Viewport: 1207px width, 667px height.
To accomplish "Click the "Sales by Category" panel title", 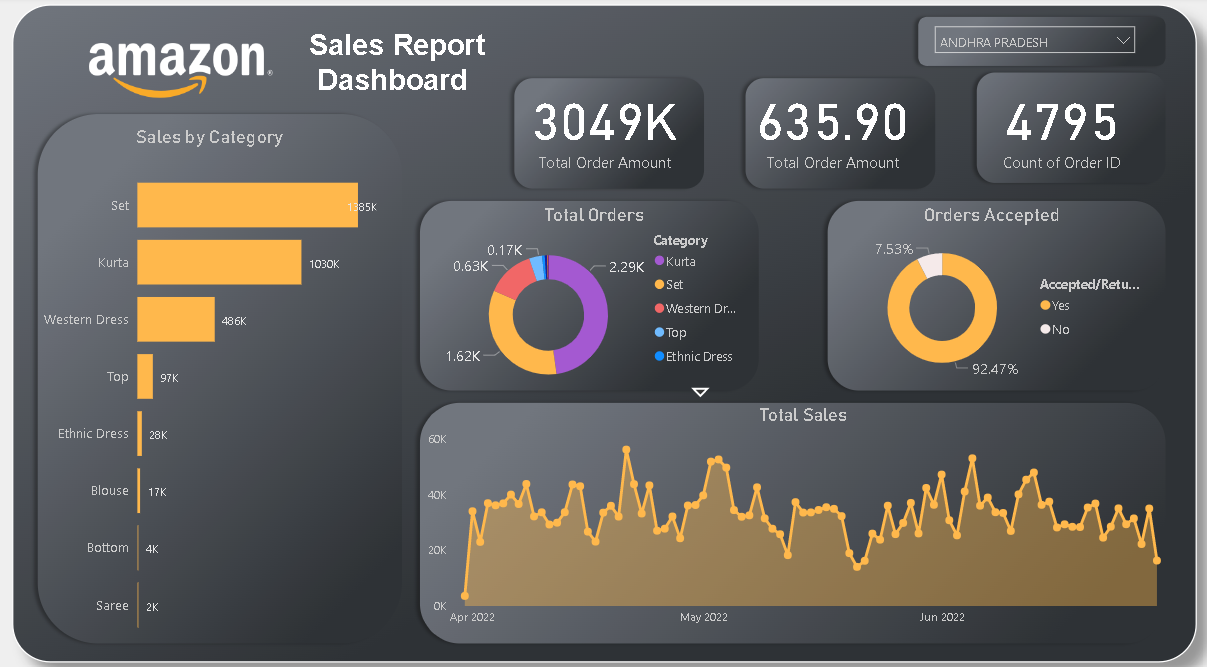I will tap(209, 137).
